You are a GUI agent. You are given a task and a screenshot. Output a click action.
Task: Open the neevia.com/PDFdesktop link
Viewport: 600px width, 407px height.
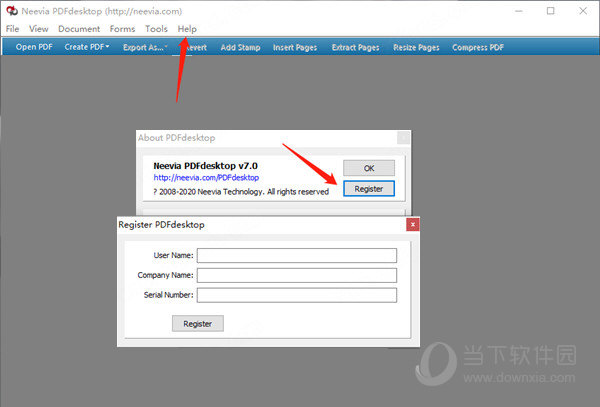[x=206, y=177]
